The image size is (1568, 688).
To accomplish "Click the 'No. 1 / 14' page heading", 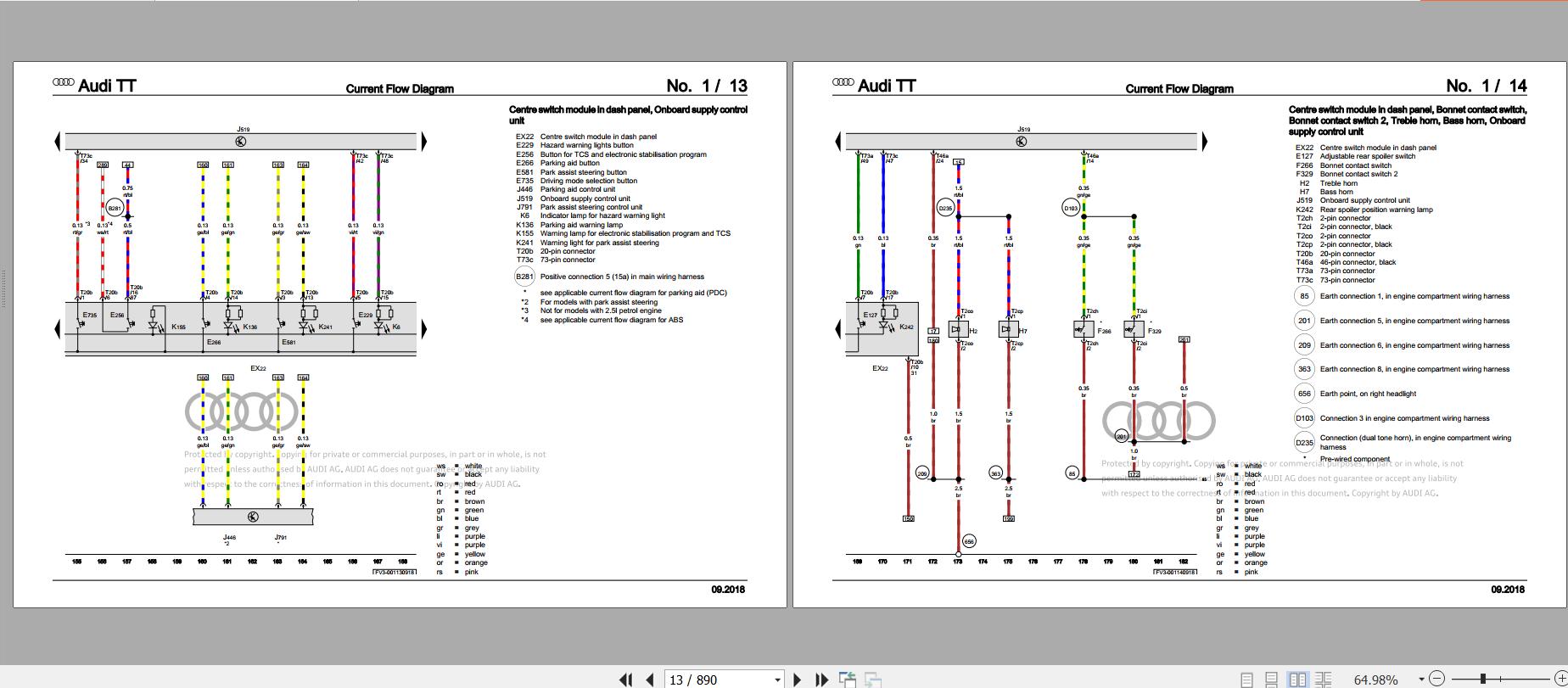I will (x=1487, y=86).
